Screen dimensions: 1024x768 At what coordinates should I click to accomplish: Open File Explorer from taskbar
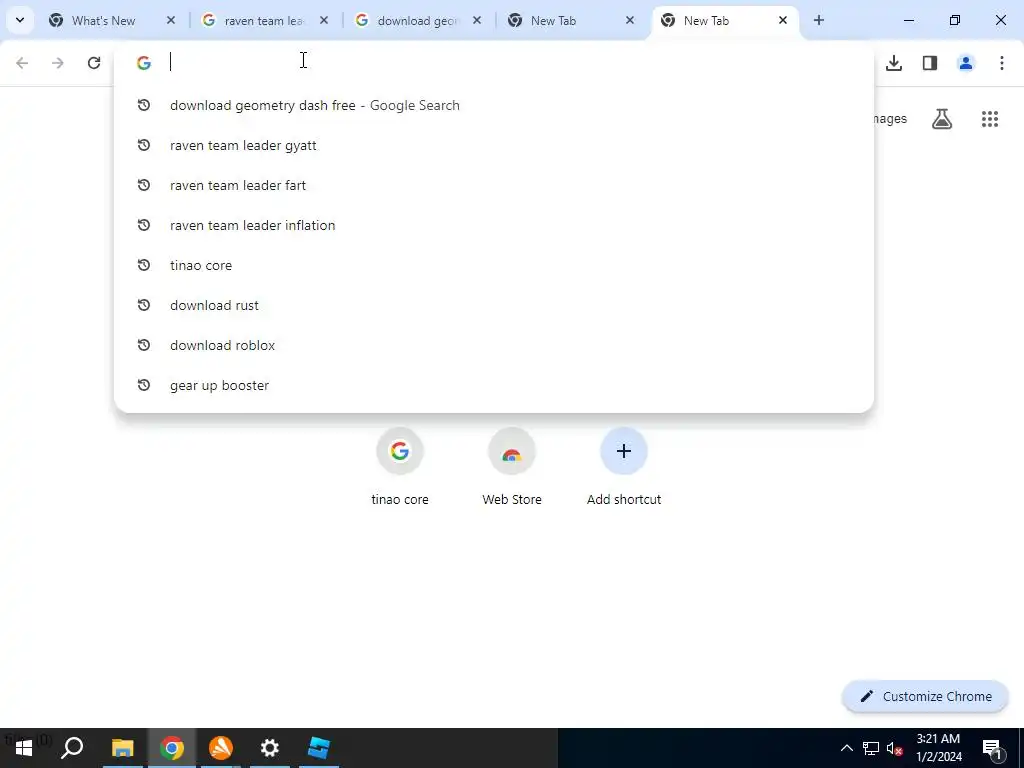point(122,748)
